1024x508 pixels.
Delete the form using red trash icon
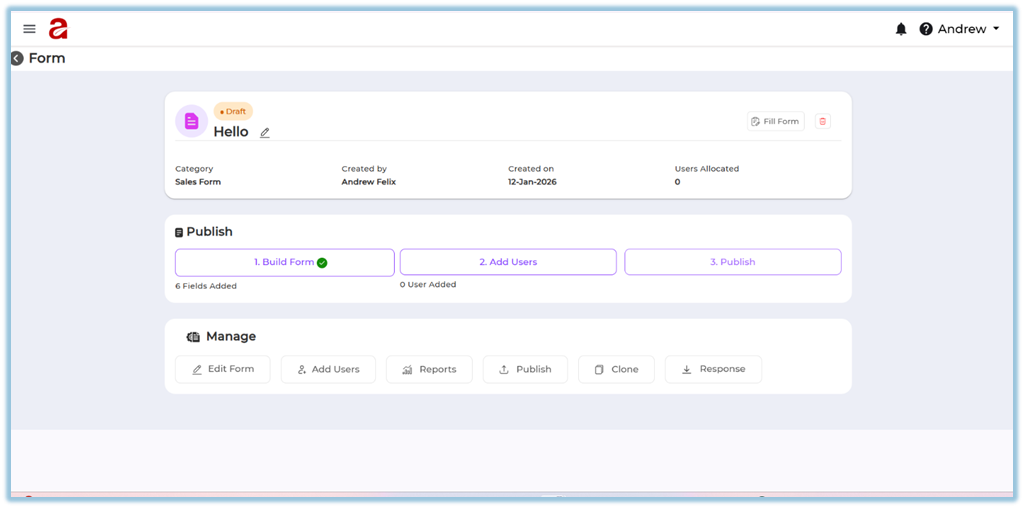point(823,121)
